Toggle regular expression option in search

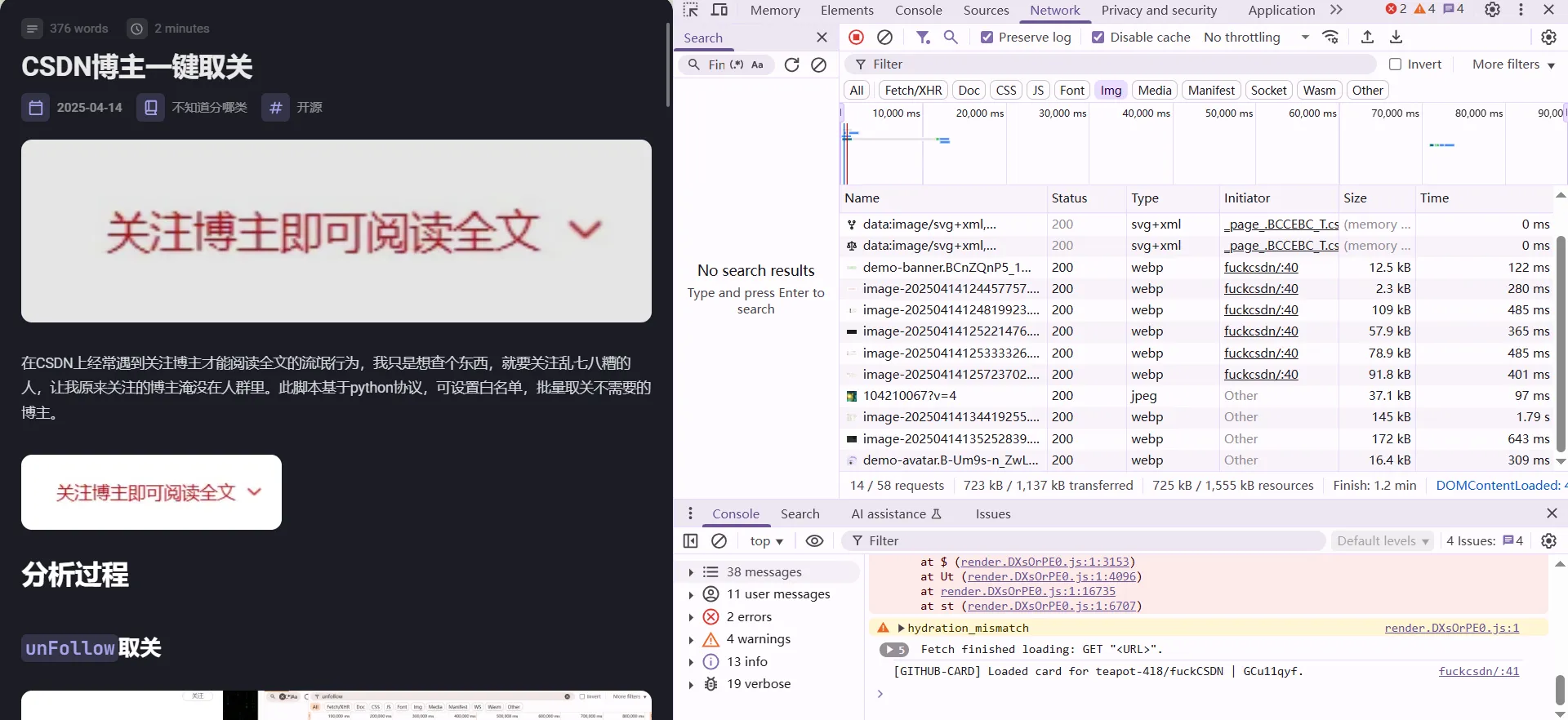[x=737, y=64]
